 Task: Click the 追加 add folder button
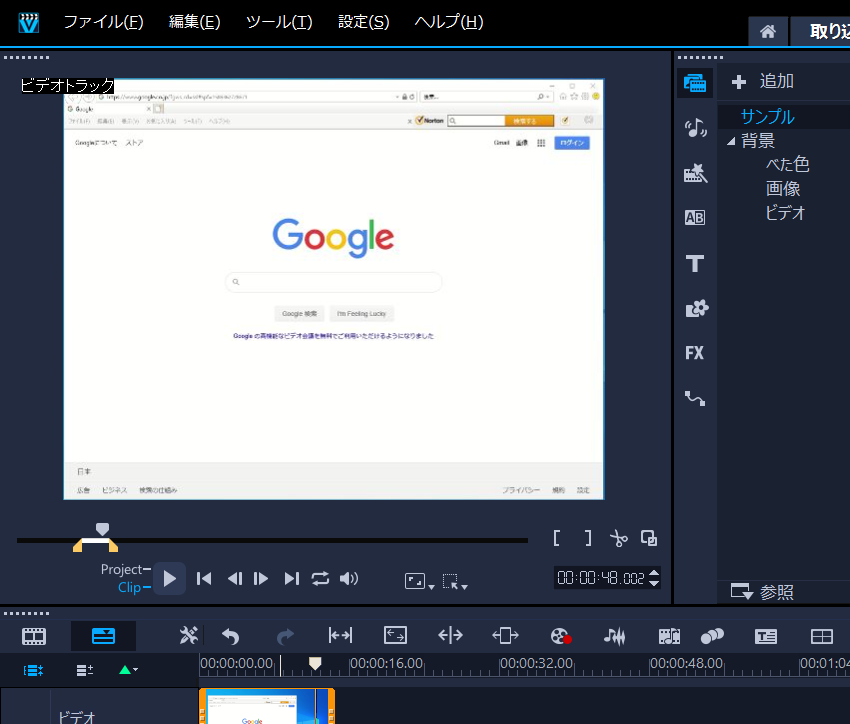[x=762, y=81]
